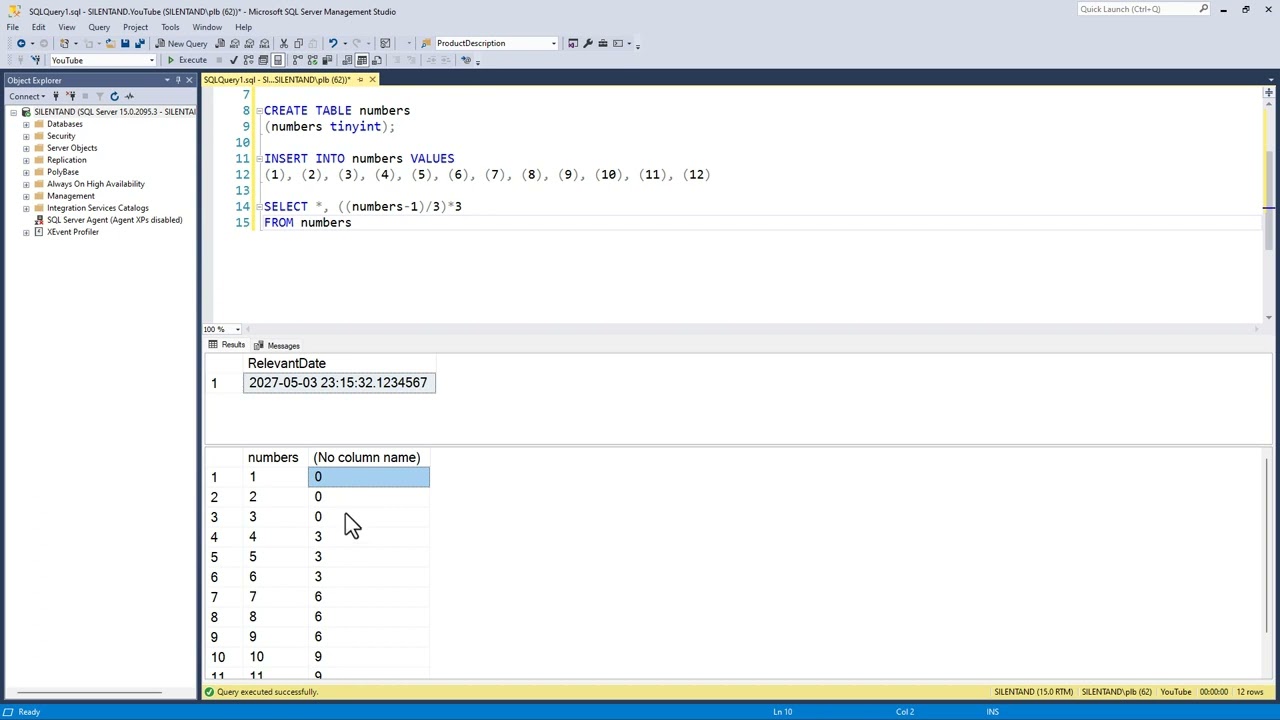Open the View menu

click(x=66, y=27)
